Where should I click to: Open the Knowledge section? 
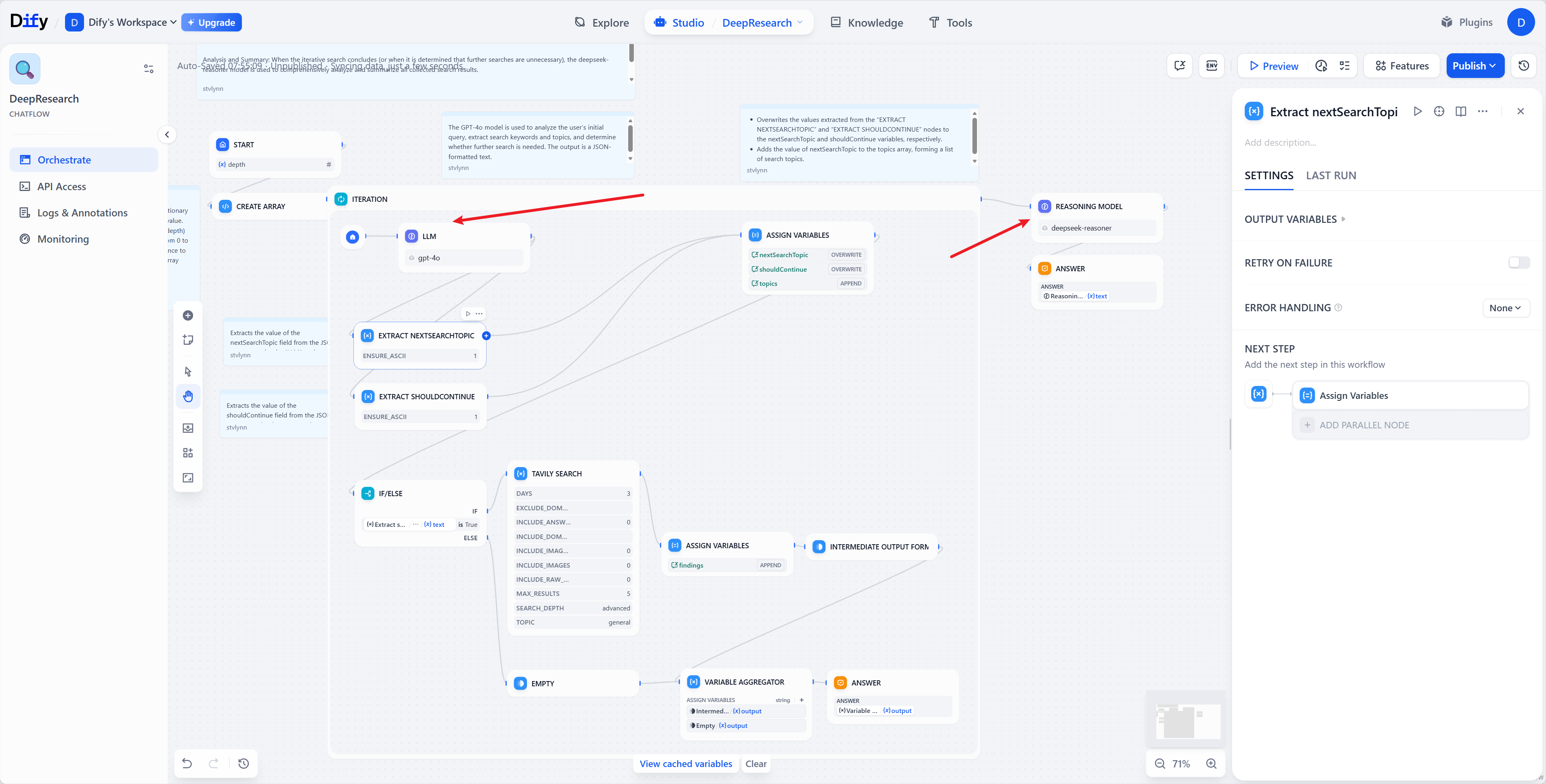pyautogui.click(x=866, y=22)
